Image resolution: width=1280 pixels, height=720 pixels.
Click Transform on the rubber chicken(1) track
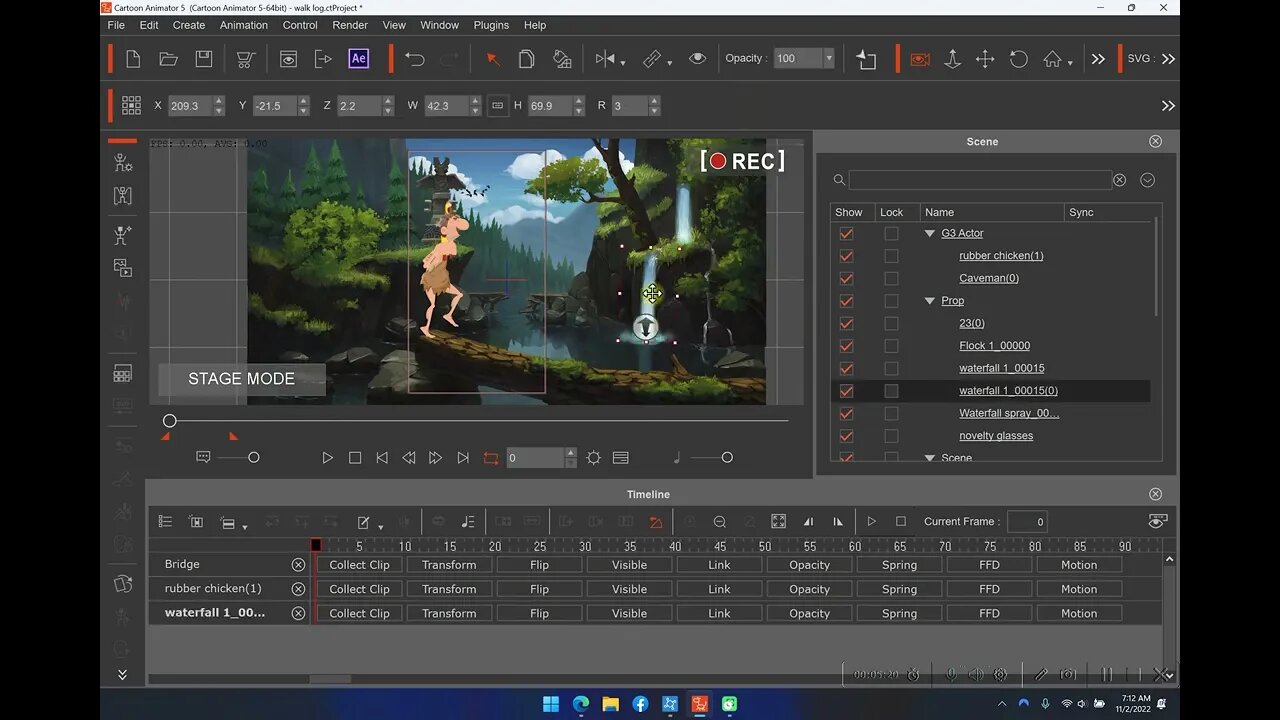(x=449, y=589)
